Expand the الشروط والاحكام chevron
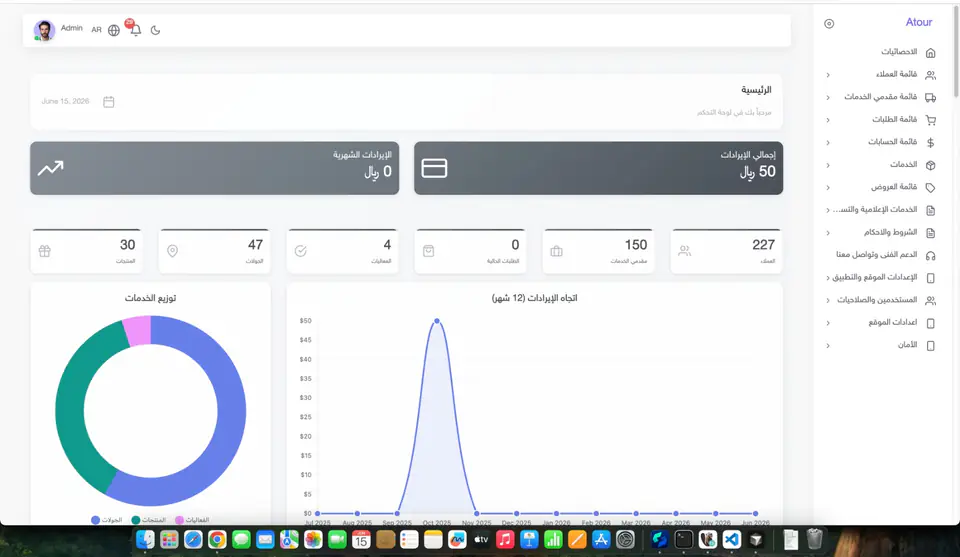This screenshot has width=960, height=557. coord(828,233)
